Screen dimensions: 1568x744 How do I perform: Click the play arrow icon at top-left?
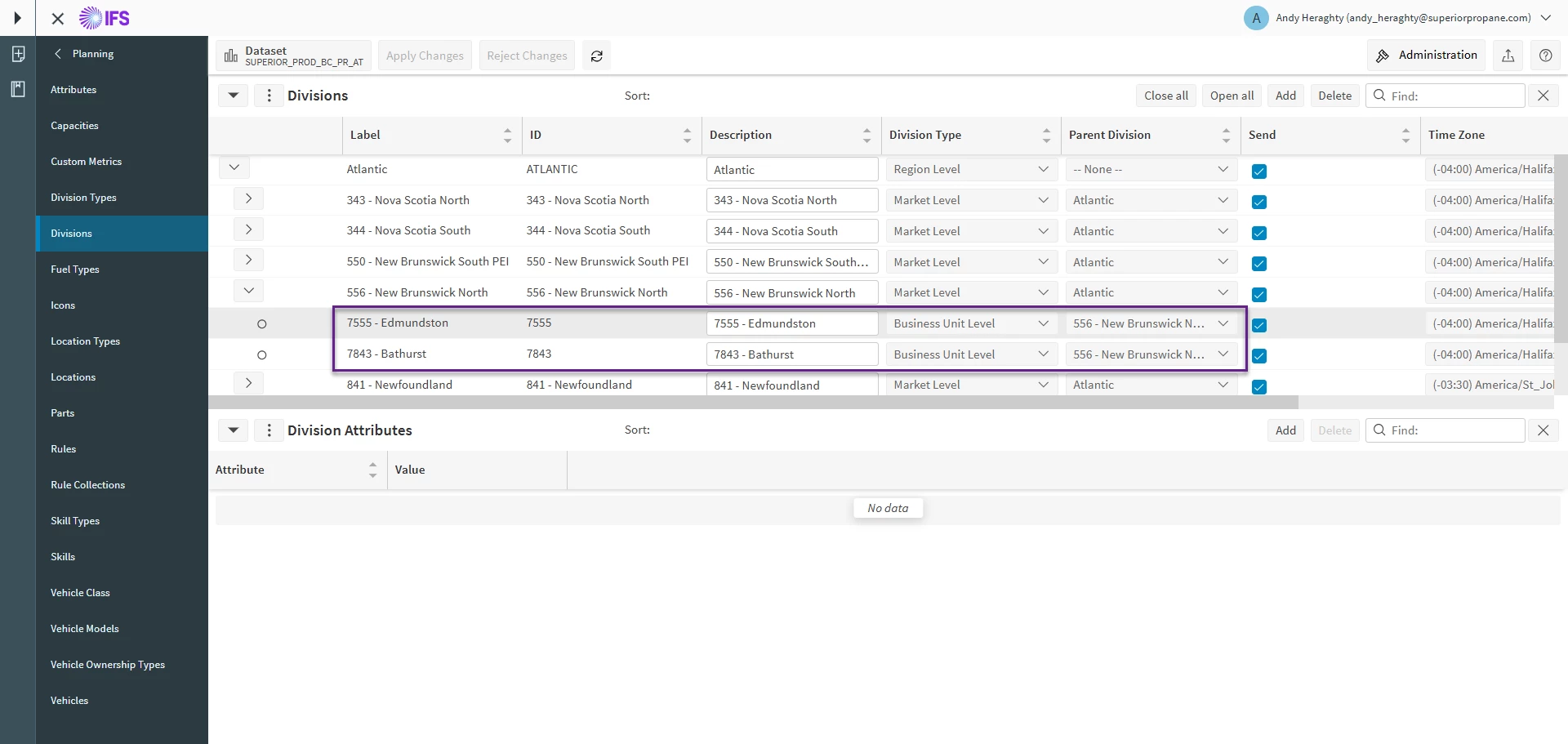point(17,18)
